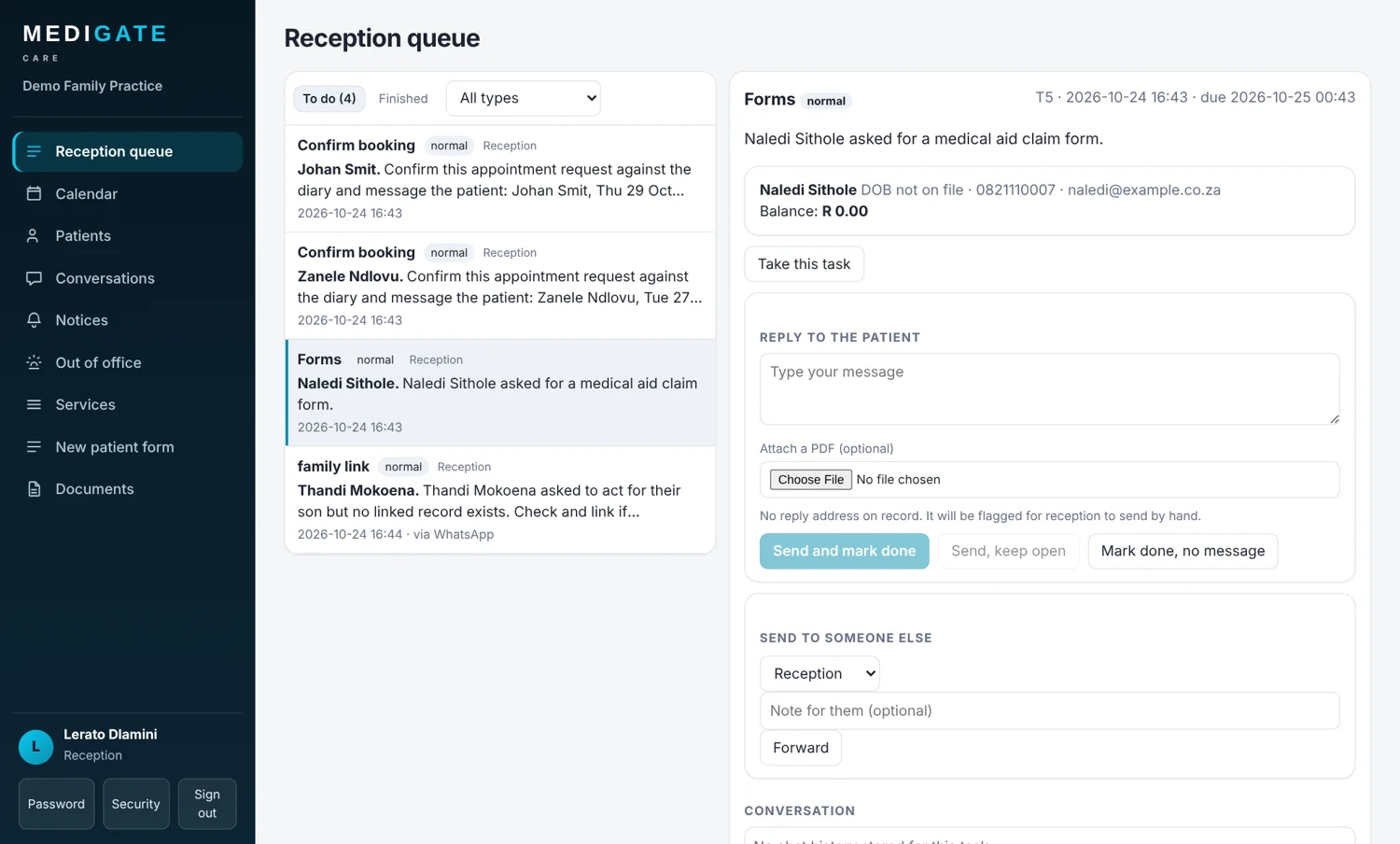Image resolution: width=1400 pixels, height=844 pixels.
Task: Switch to the To do (4) tab
Action: coord(329,98)
